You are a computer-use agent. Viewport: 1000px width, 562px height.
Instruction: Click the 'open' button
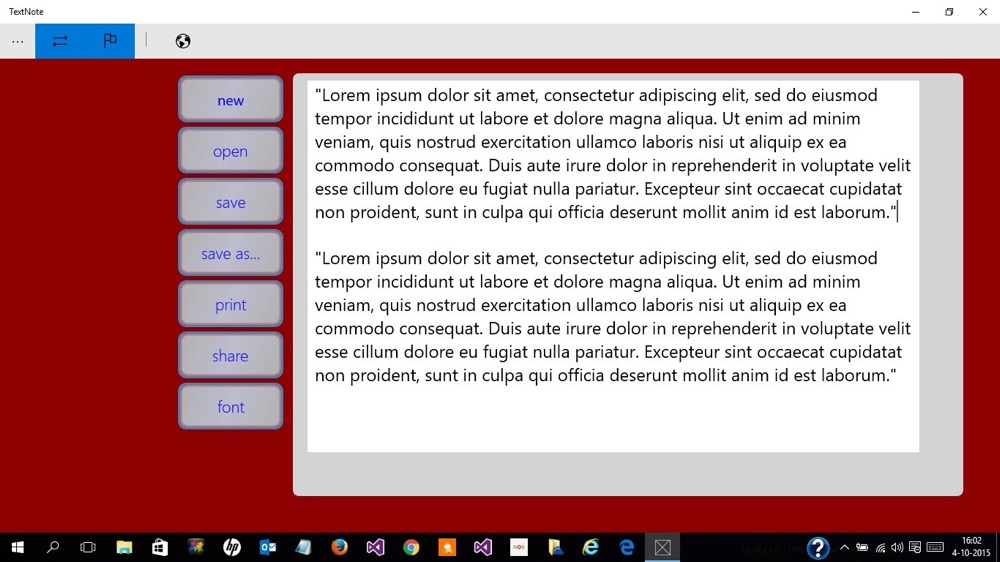click(230, 151)
